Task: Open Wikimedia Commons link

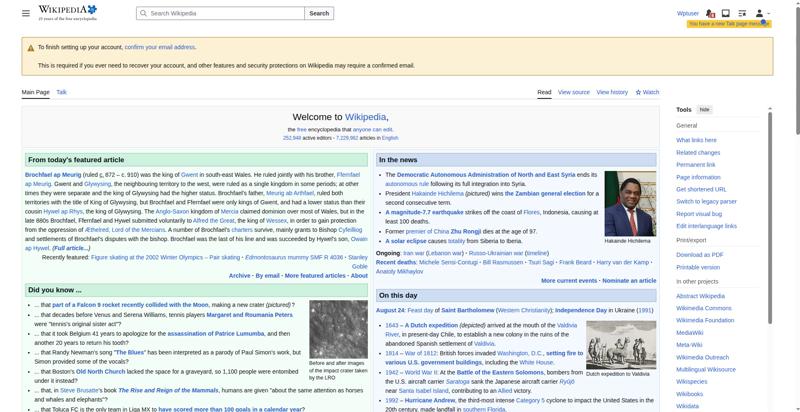Action: point(704,308)
